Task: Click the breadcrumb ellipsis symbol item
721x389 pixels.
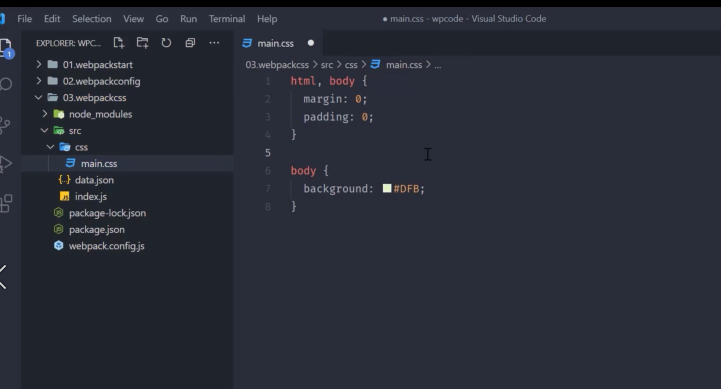Action: (438, 65)
